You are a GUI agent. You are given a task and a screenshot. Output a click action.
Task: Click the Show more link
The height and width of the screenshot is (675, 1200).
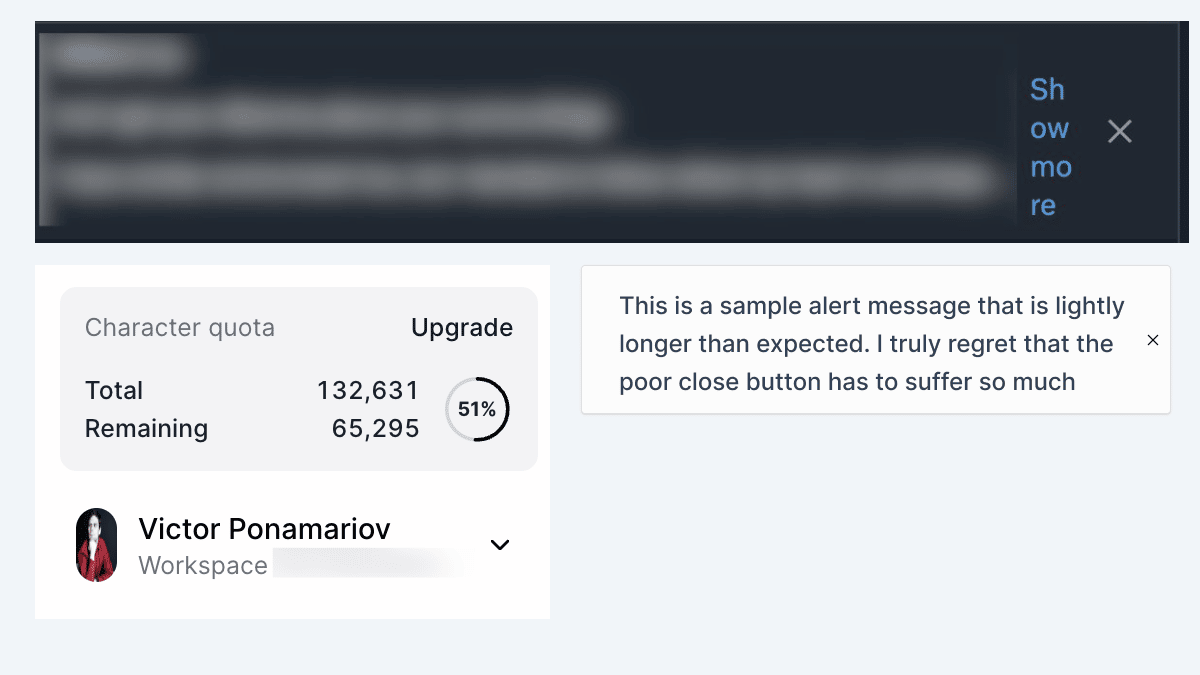tap(1050, 147)
